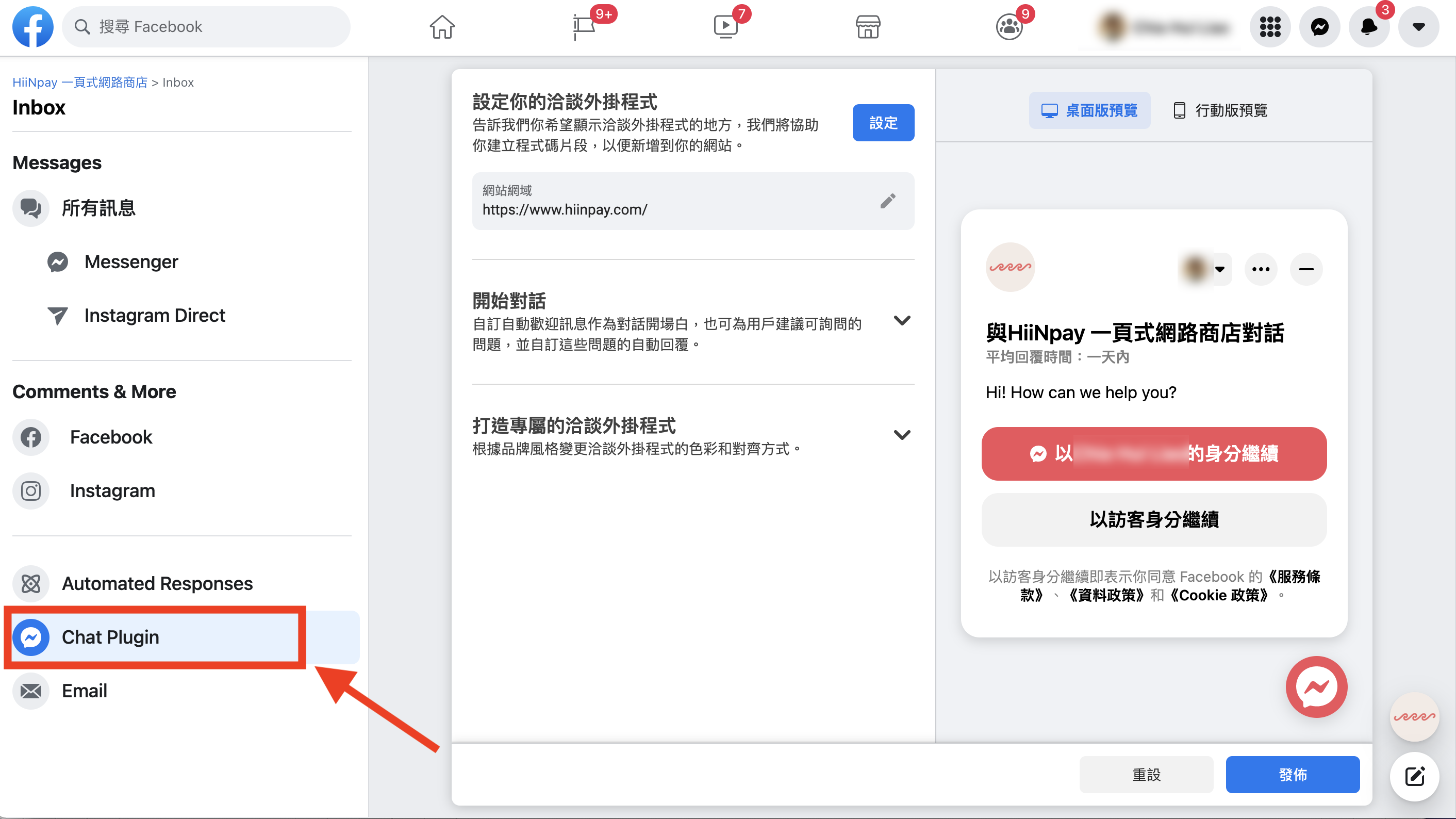Click the 發佈 publish button
The image size is (1456, 819).
tap(1293, 774)
